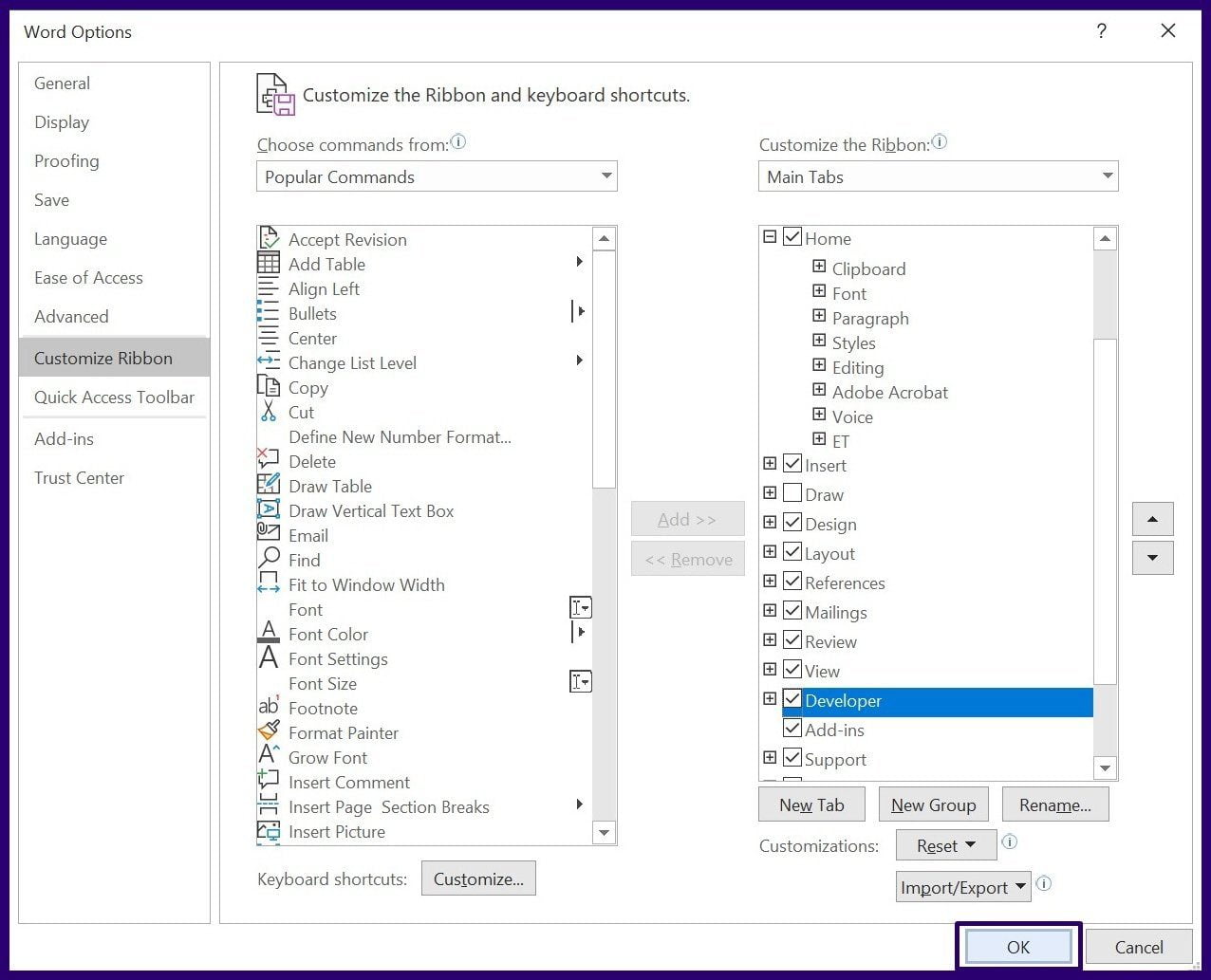Image resolution: width=1211 pixels, height=980 pixels.
Task: Click the New Group button
Action: tap(933, 804)
